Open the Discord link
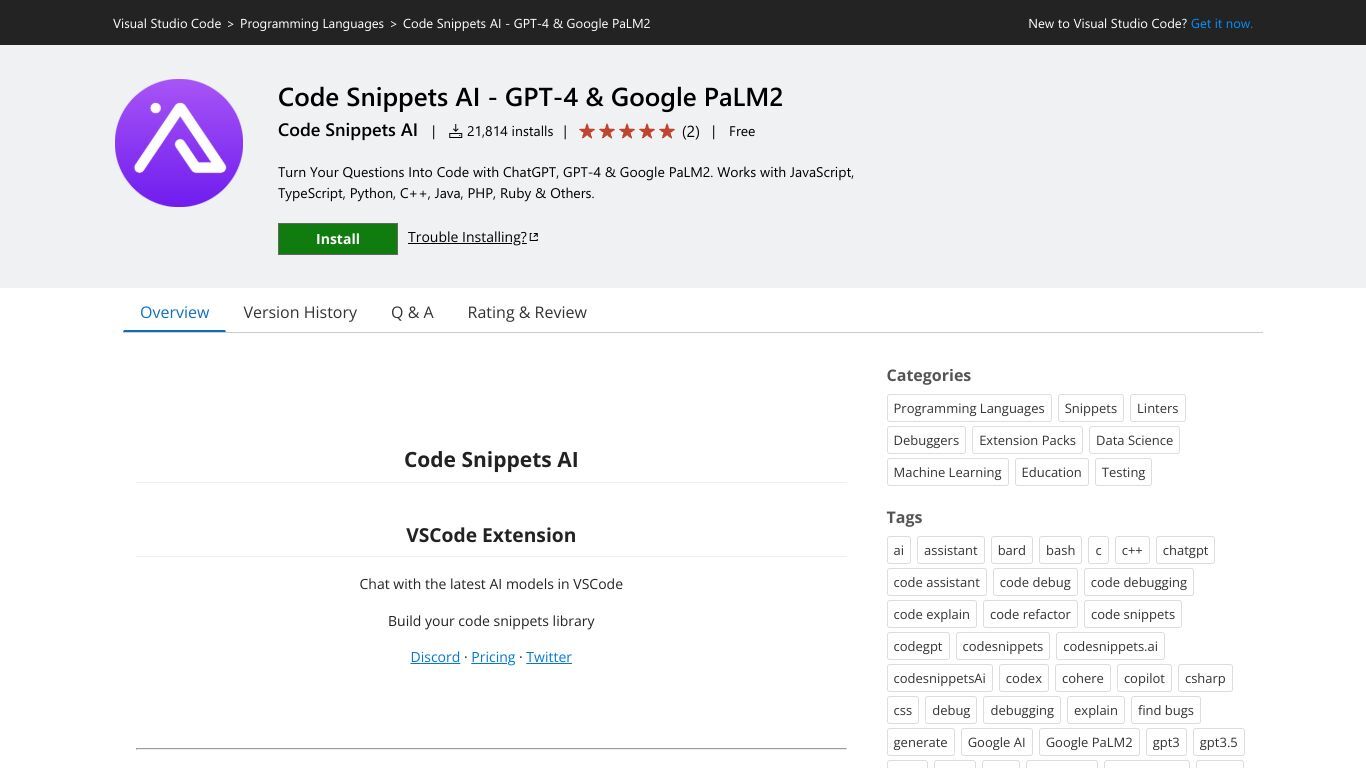 435,657
